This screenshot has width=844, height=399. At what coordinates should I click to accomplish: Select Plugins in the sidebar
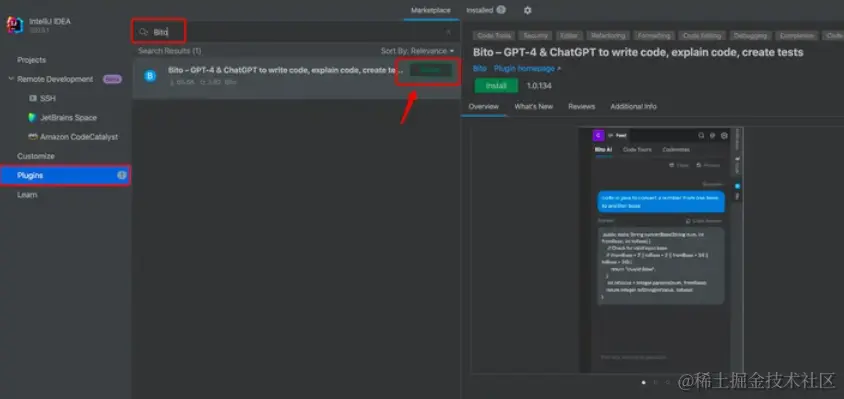tap(66, 176)
